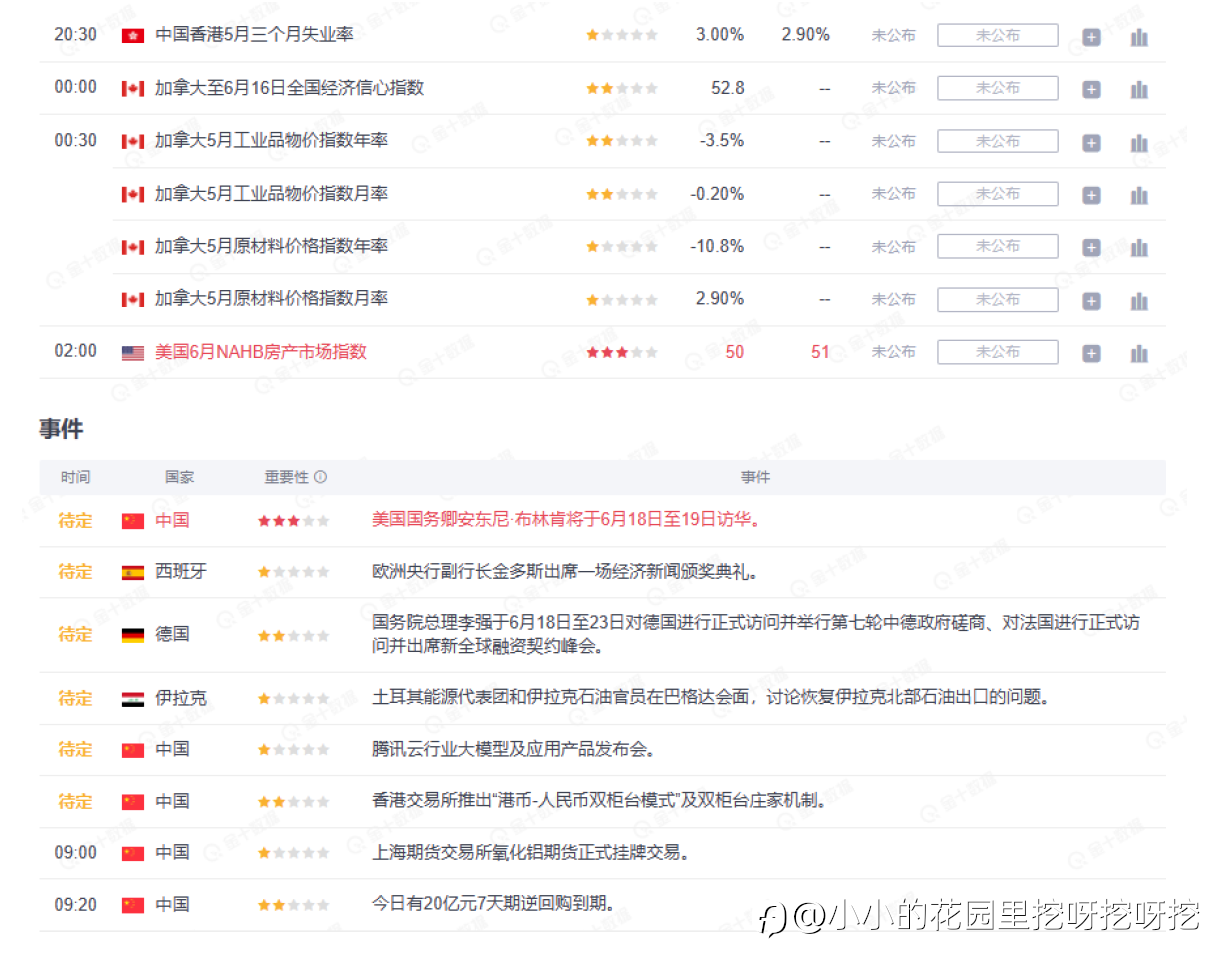
Task: Open 美国6月NAHB房产市场指数 indicator
Action: 261,352
